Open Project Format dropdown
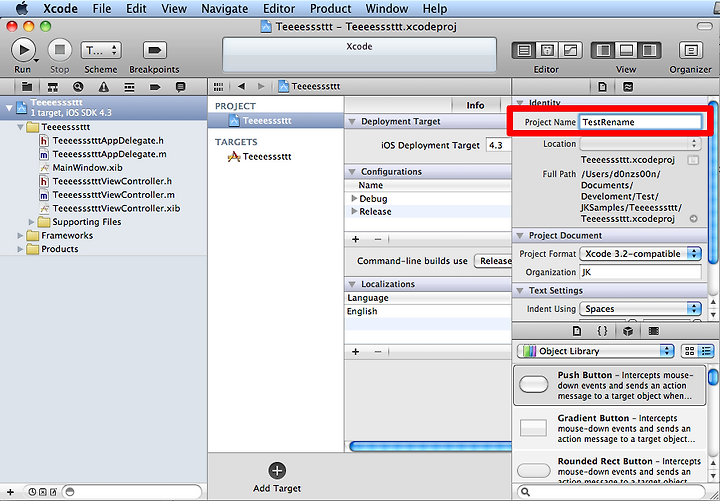 click(641, 253)
